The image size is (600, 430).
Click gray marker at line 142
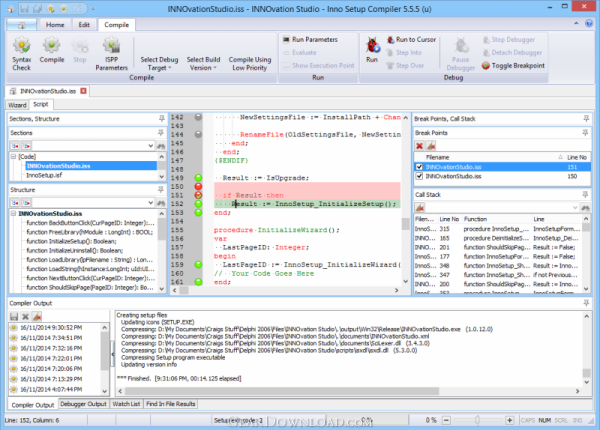(x=198, y=117)
